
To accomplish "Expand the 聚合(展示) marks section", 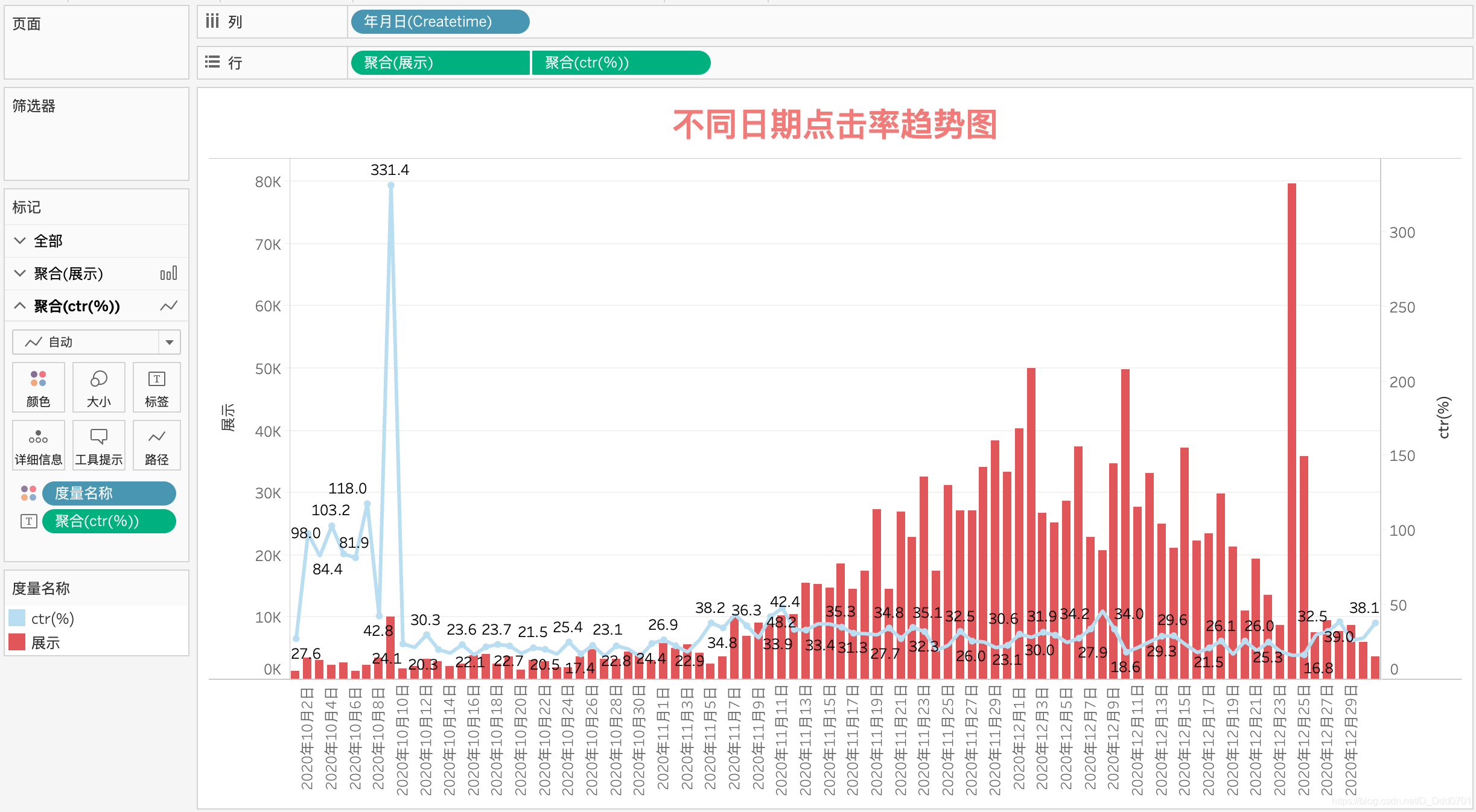I will [20, 273].
